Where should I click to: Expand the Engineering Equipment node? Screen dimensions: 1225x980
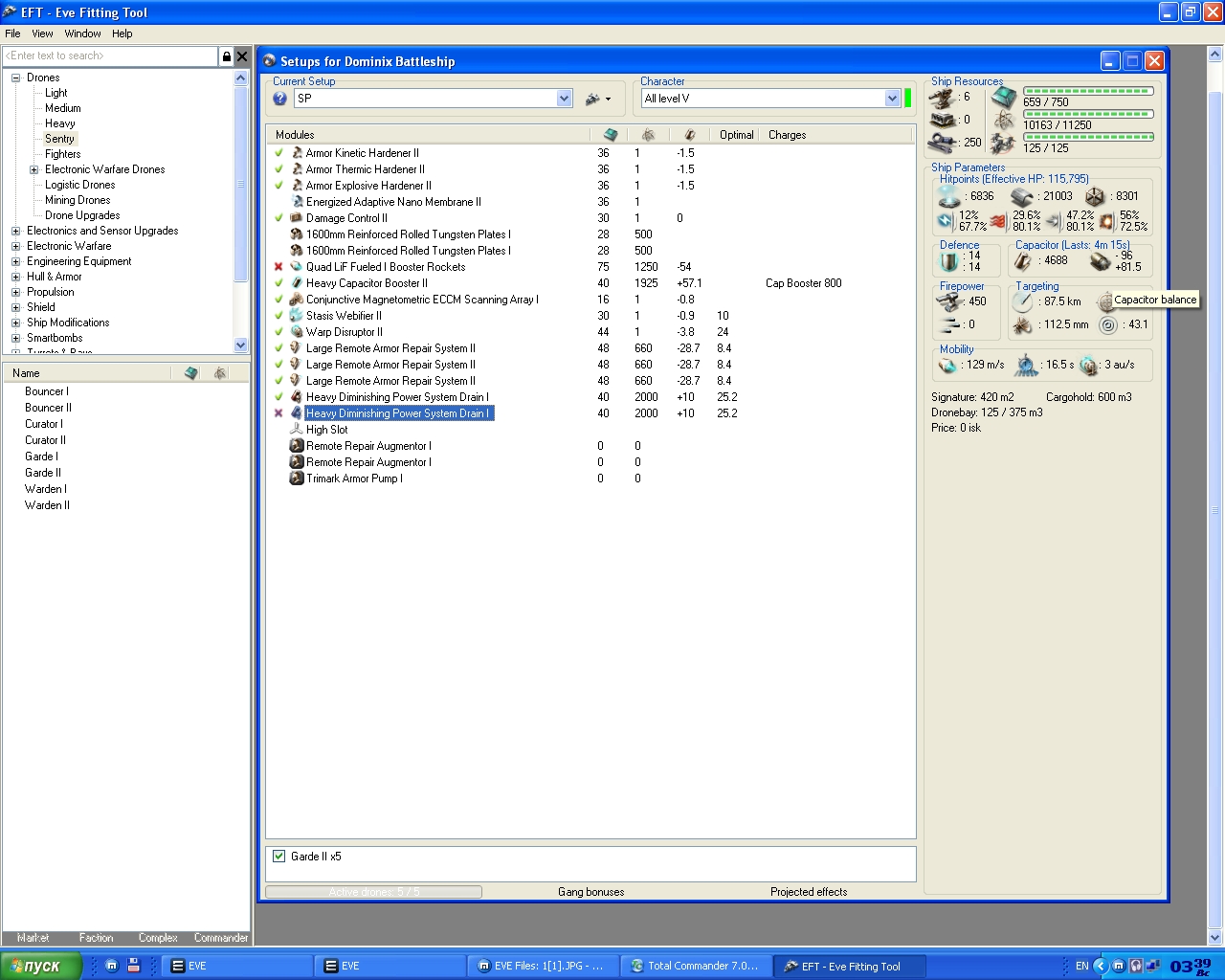coord(16,261)
